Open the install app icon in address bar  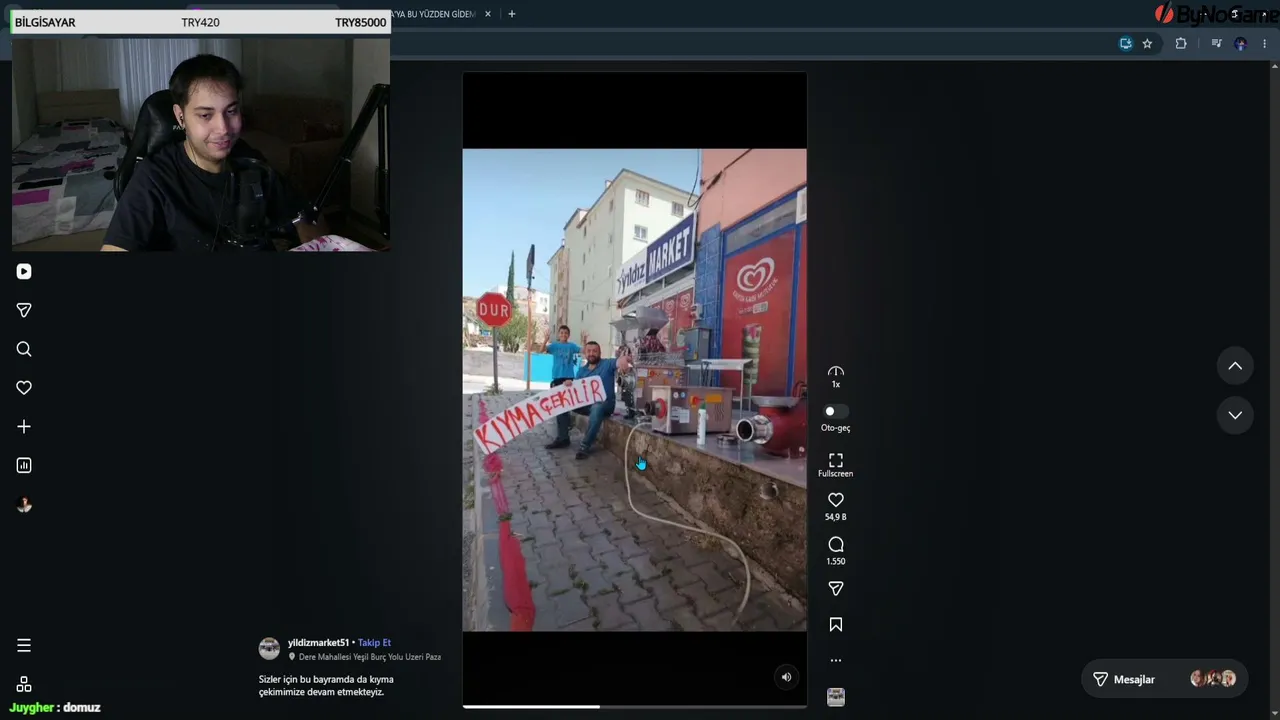click(1125, 44)
